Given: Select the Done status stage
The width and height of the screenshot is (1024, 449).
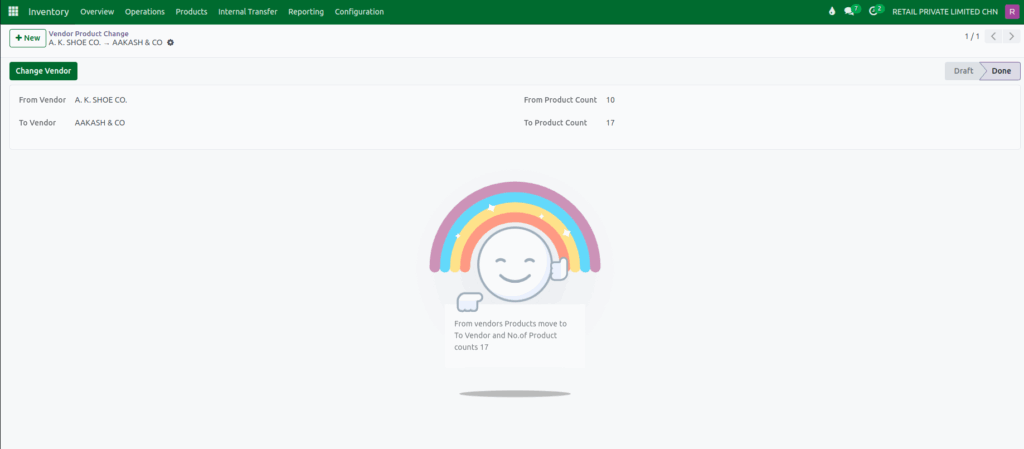Looking at the screenshot, I should (1000, 71).
